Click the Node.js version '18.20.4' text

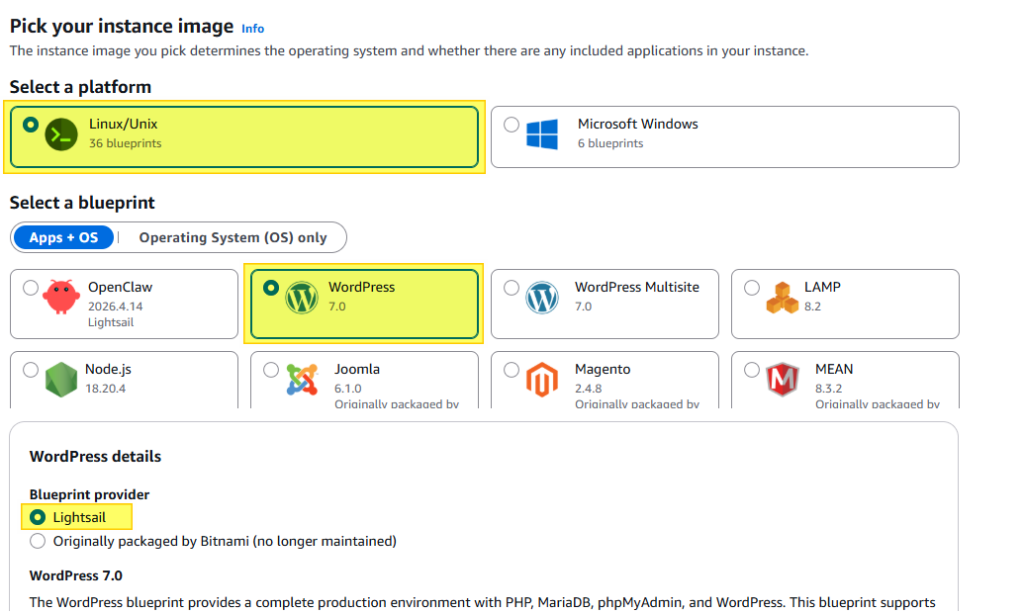click(105, 388)
